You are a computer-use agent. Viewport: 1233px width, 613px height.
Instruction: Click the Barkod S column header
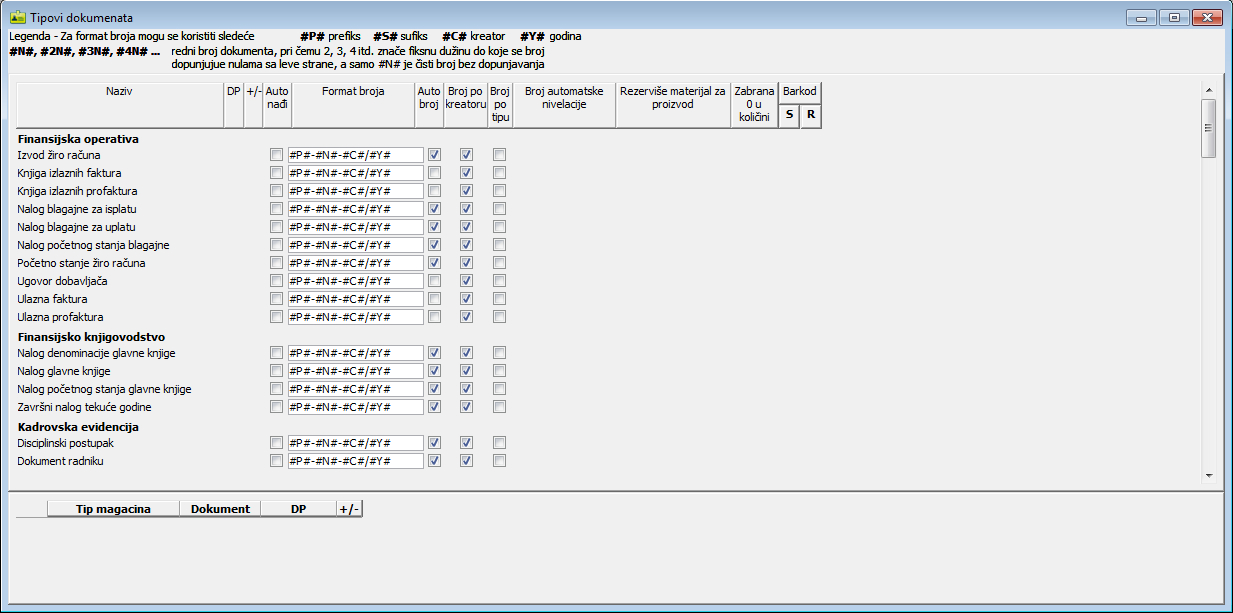(790, 115)
